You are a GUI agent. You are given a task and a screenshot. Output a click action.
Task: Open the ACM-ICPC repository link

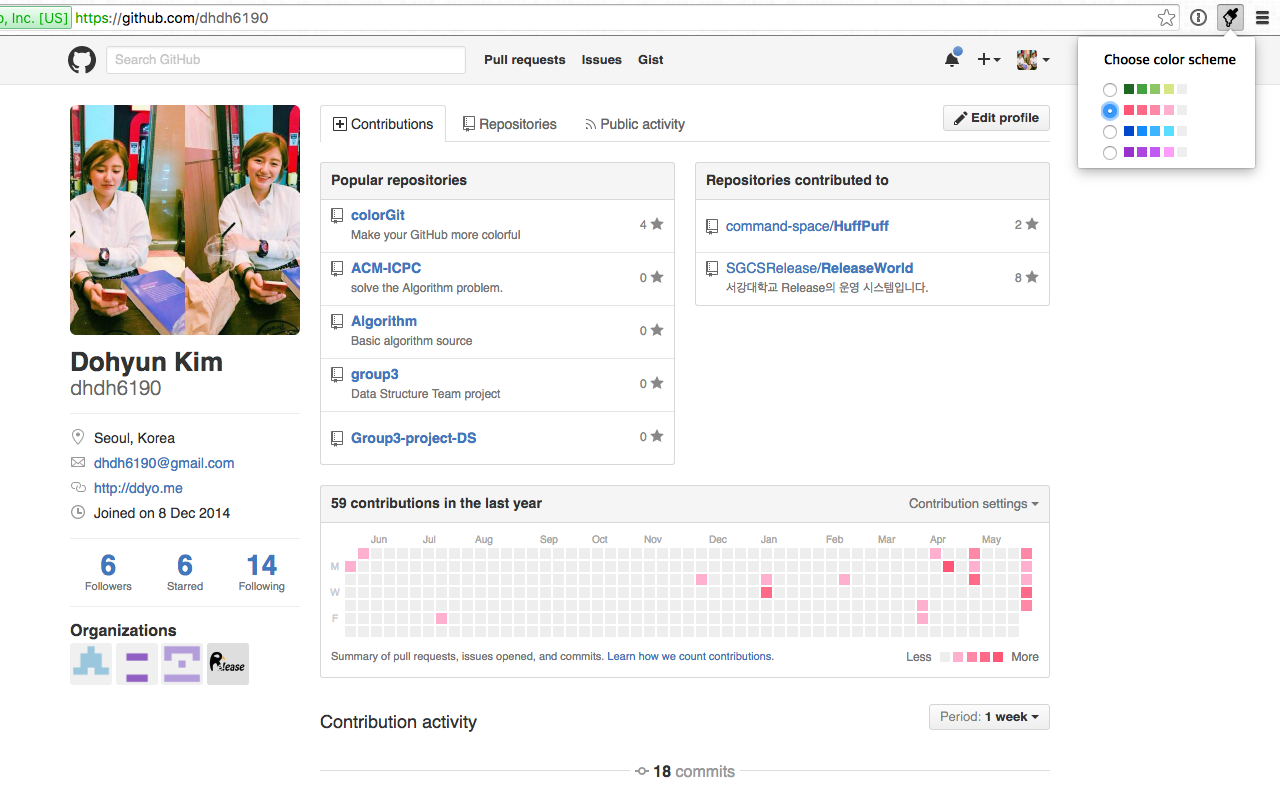tap(386, 268)
